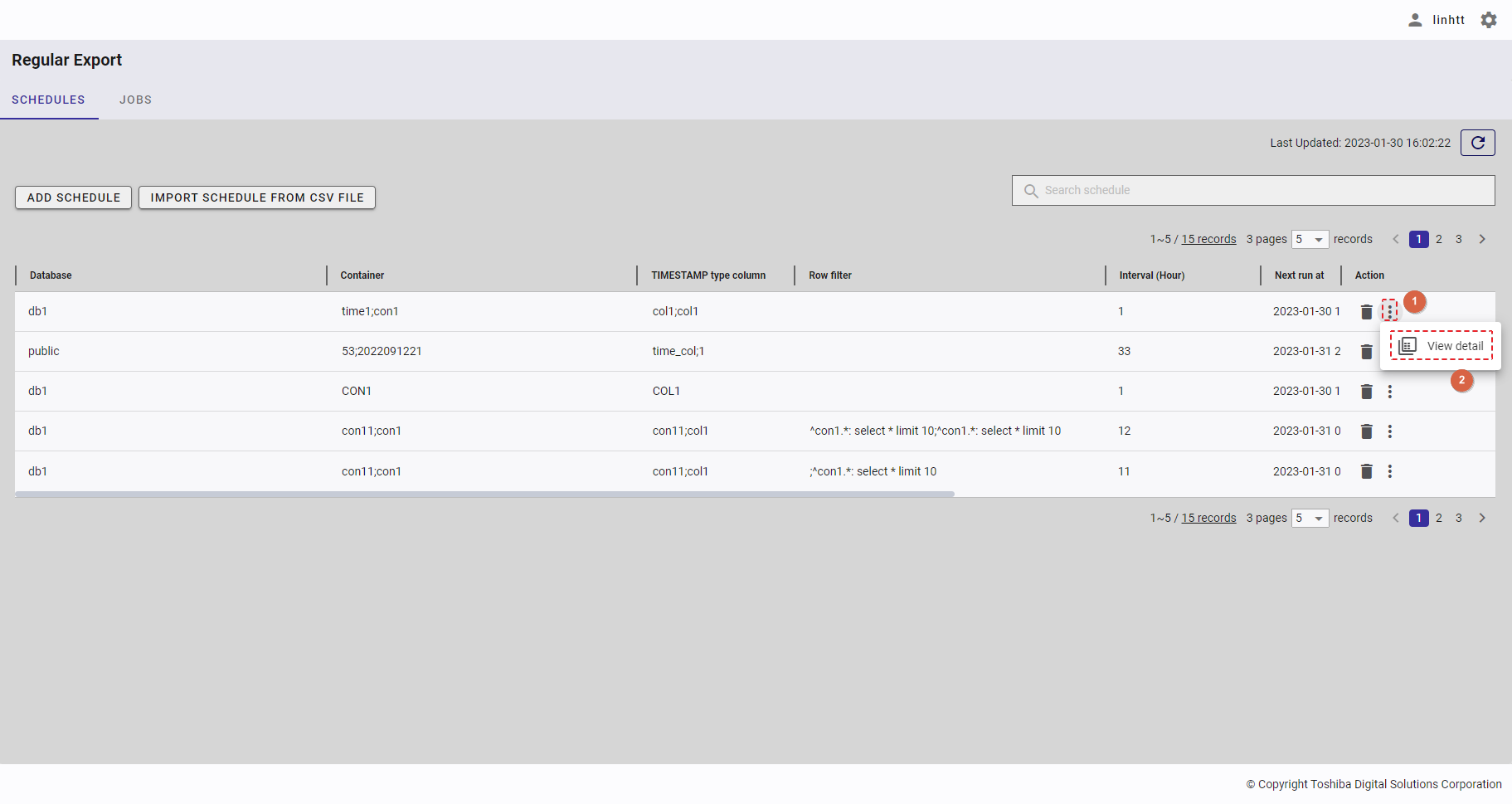The image size is (1512, 804).
Task: Open three-dot menu for interval 11 row
Action: pyautogui.click(x=1390, y=471)
